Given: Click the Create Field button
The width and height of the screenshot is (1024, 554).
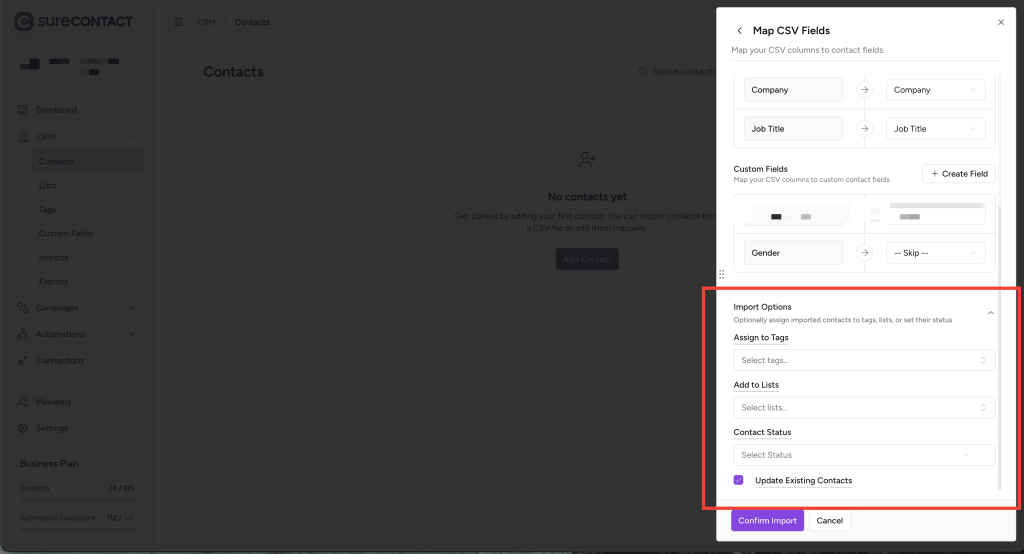Looking at the screenshot, I should tap(958, 174).
